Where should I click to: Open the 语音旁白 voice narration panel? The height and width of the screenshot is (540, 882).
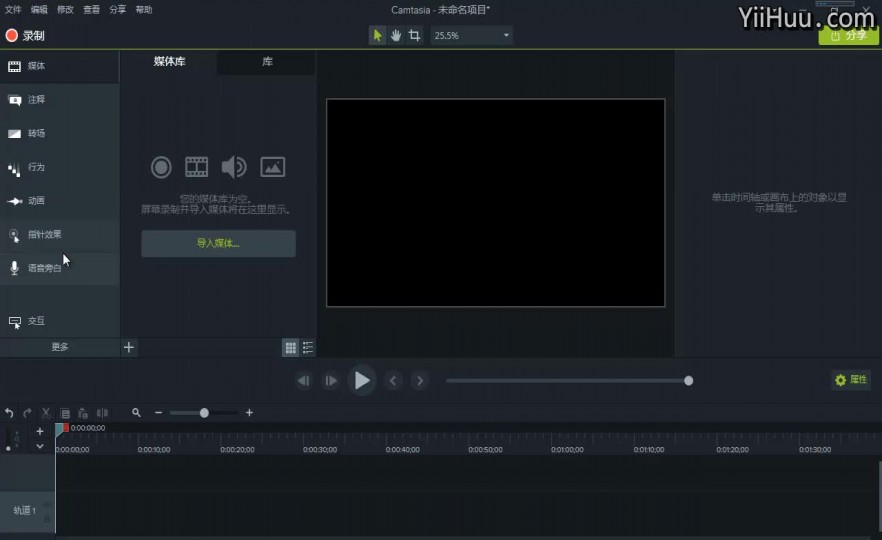(x=59, y=268)
